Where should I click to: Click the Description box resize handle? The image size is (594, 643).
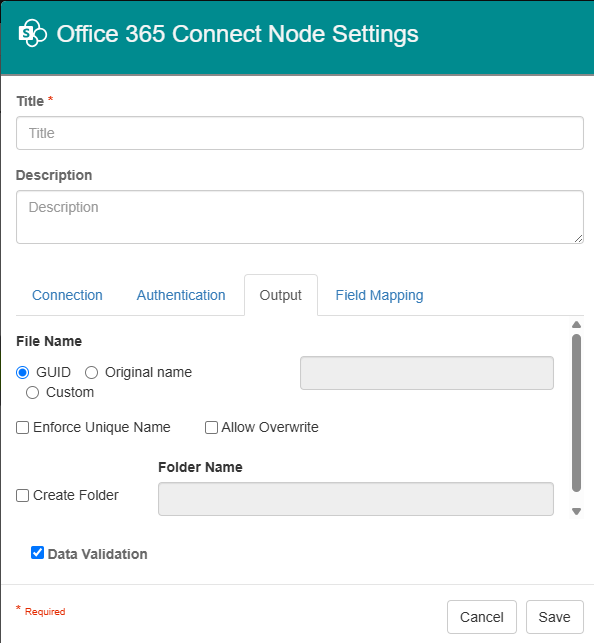[578, 238]
